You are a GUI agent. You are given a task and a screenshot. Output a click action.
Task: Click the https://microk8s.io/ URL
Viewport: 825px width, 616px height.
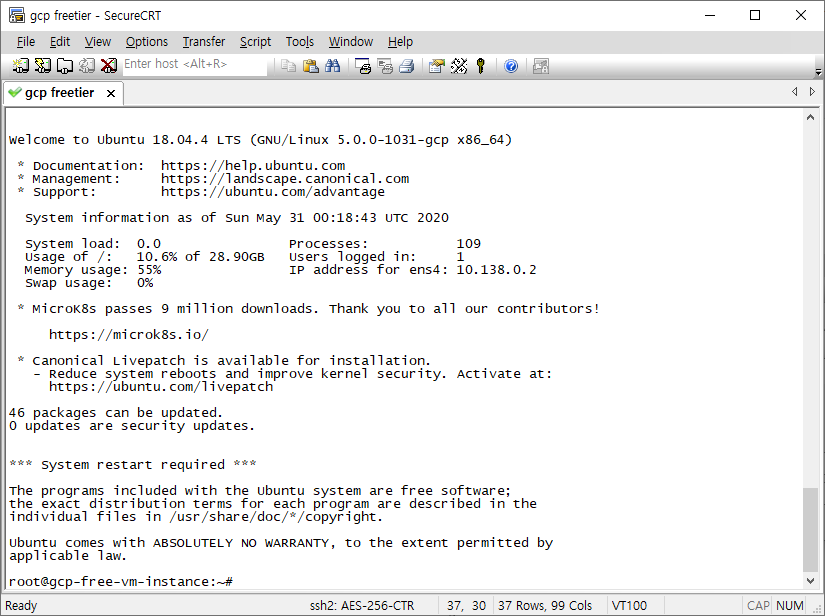(129, 335)
